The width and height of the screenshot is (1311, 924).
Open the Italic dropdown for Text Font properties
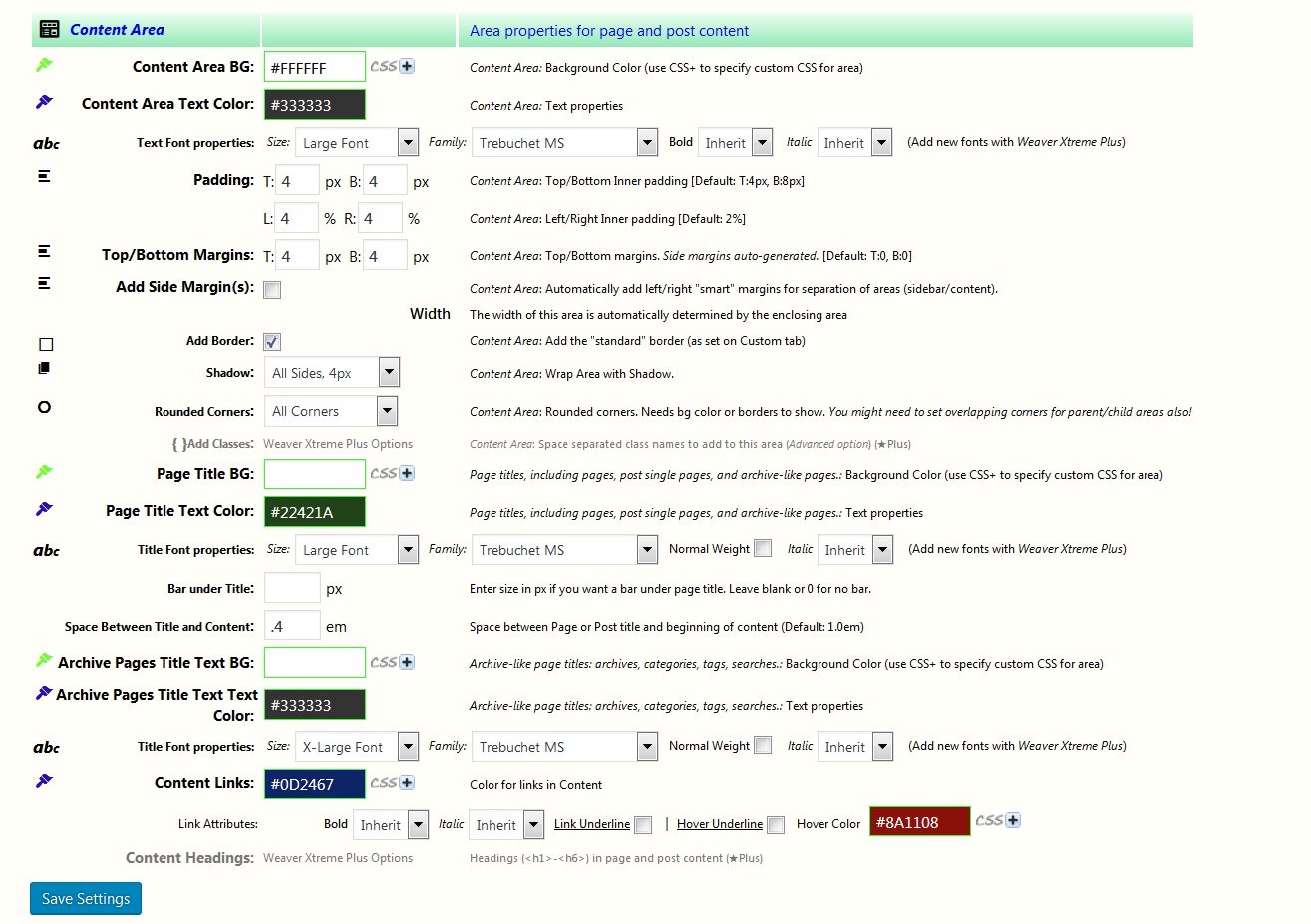pos(854,143)
